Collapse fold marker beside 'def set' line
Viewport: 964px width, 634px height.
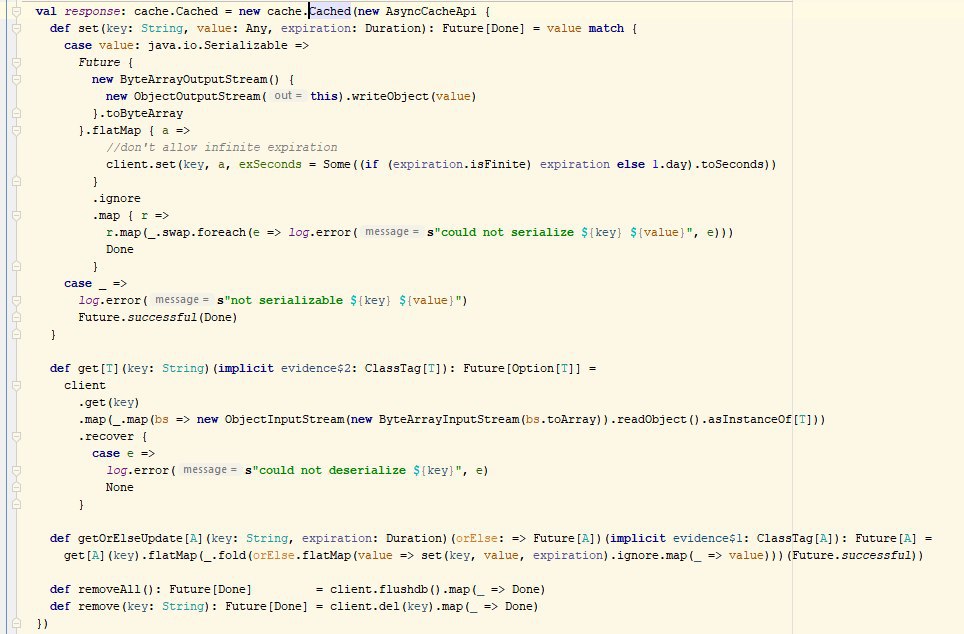[17, 28]
